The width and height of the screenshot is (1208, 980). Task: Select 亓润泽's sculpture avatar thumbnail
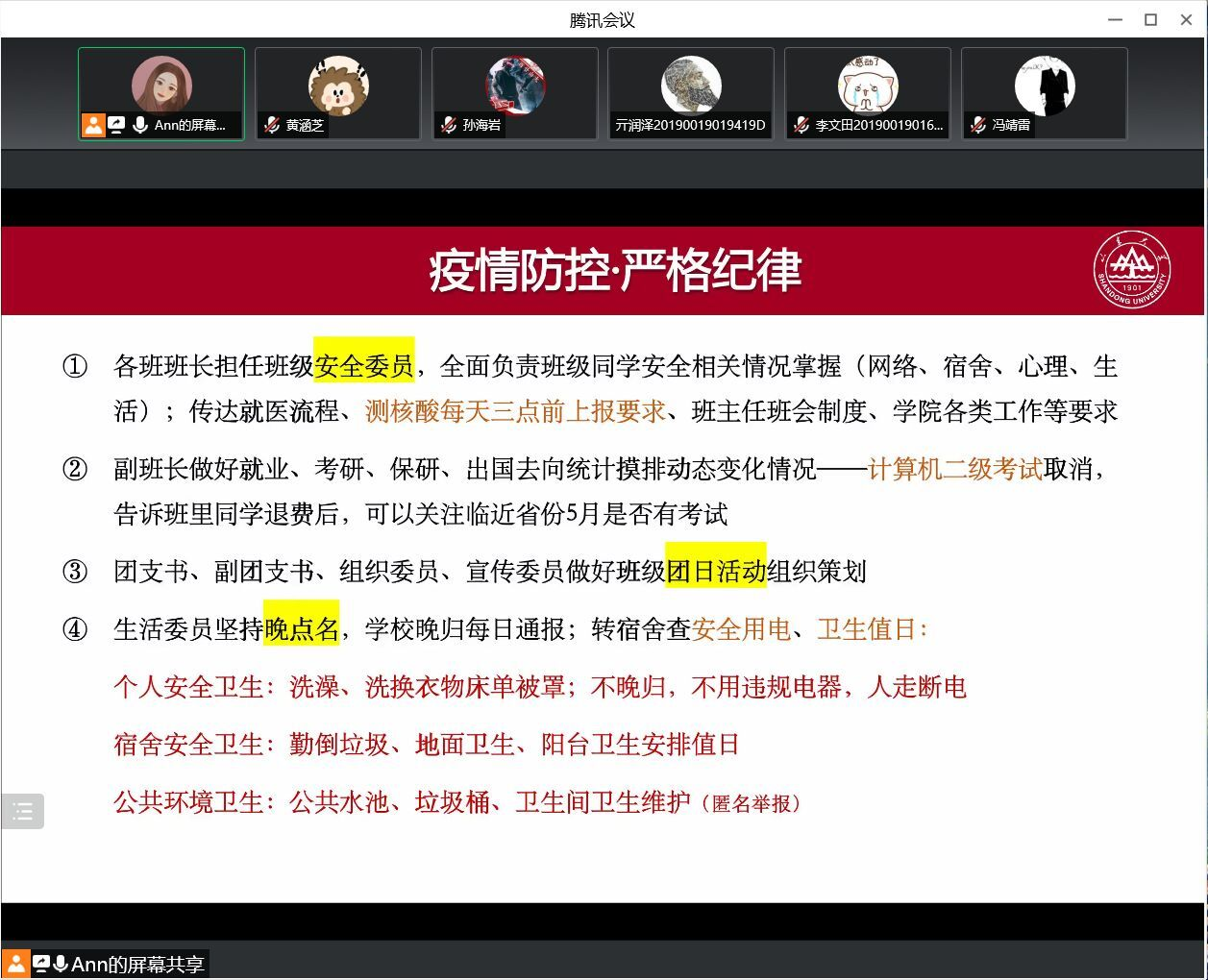(x=691, y=86)
